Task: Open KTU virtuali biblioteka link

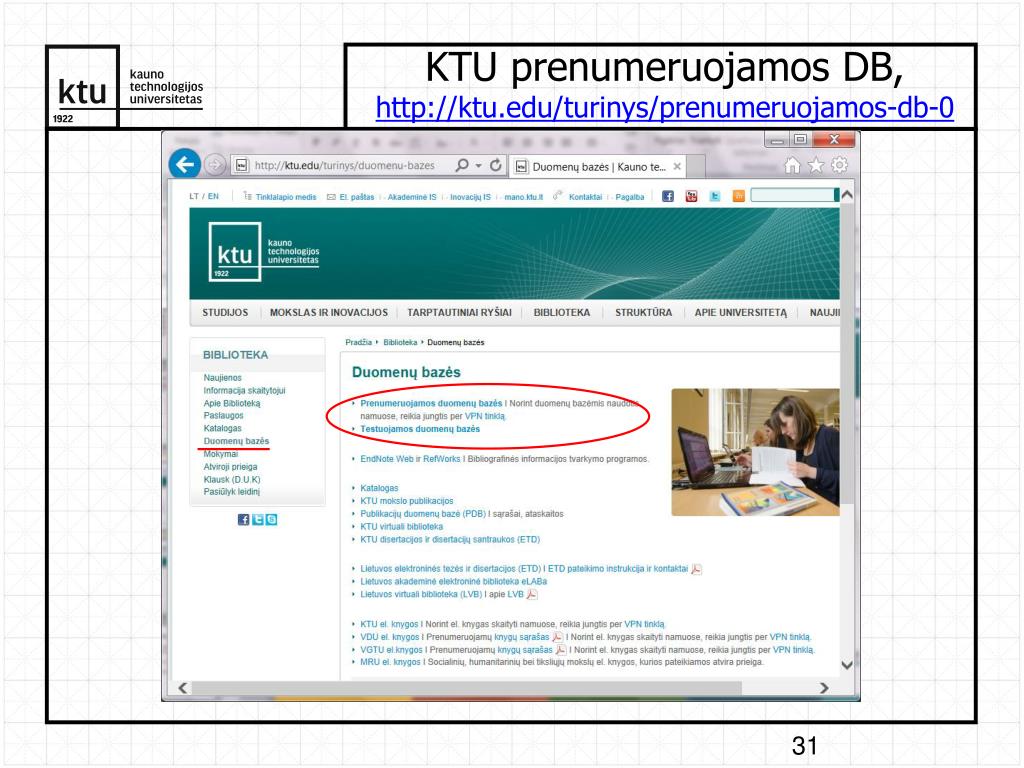Action: click(402, 526)
